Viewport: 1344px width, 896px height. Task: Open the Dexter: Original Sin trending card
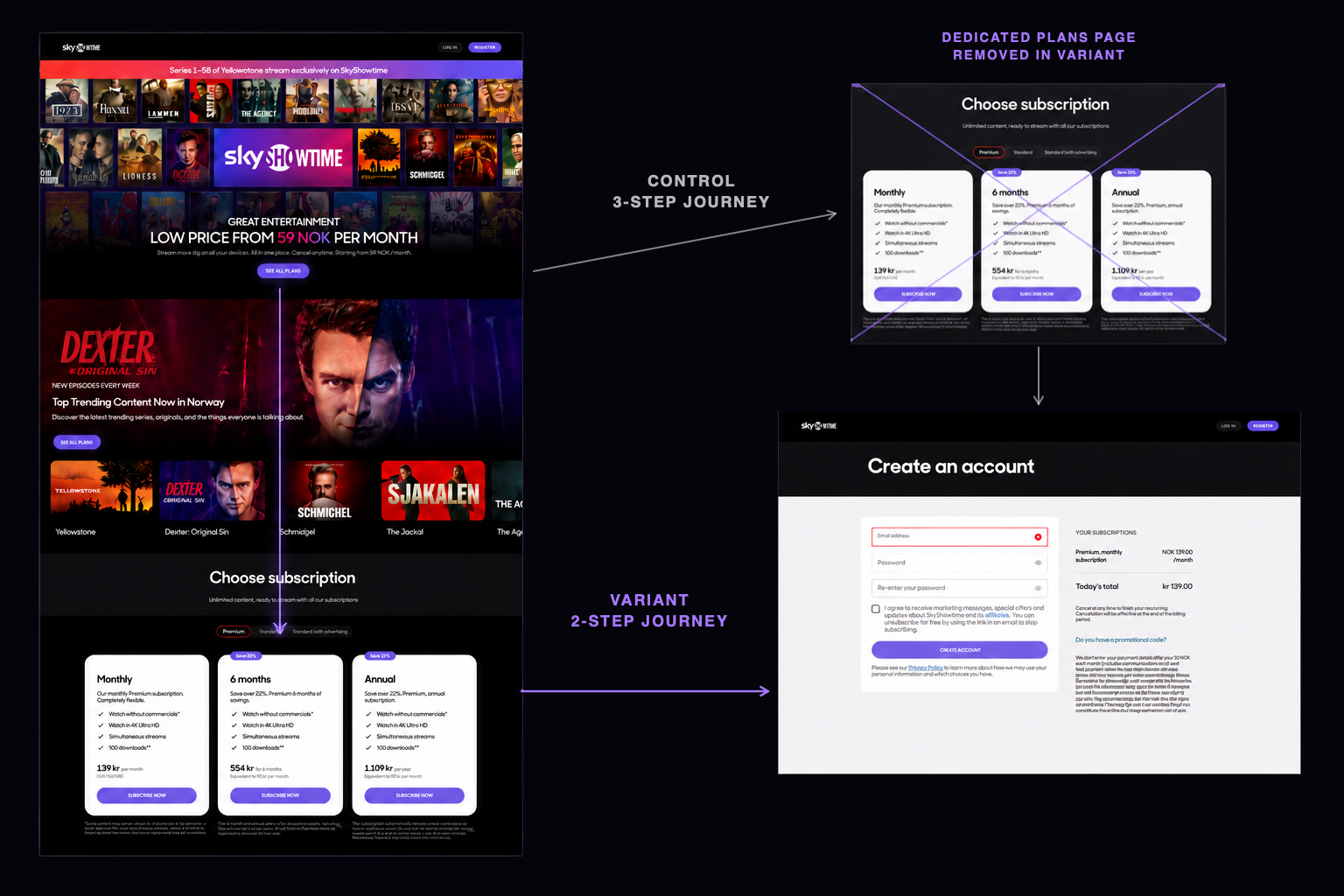212,490
